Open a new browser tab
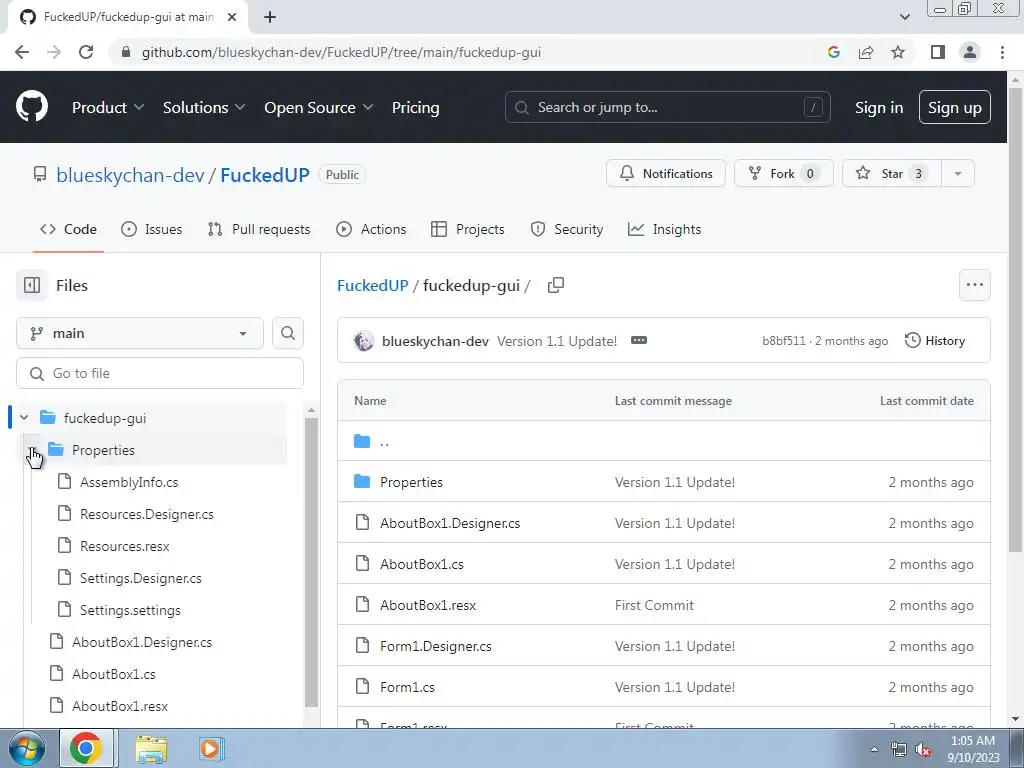This screenshot has width=1024, height=768. (270, 17)
